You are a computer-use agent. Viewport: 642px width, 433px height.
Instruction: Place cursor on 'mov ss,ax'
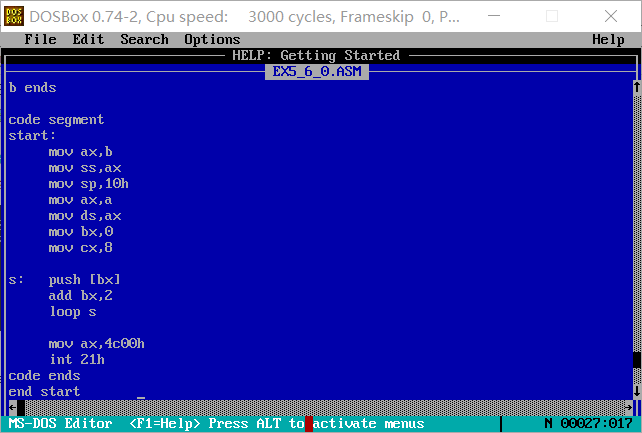click(x=84, y=168)
